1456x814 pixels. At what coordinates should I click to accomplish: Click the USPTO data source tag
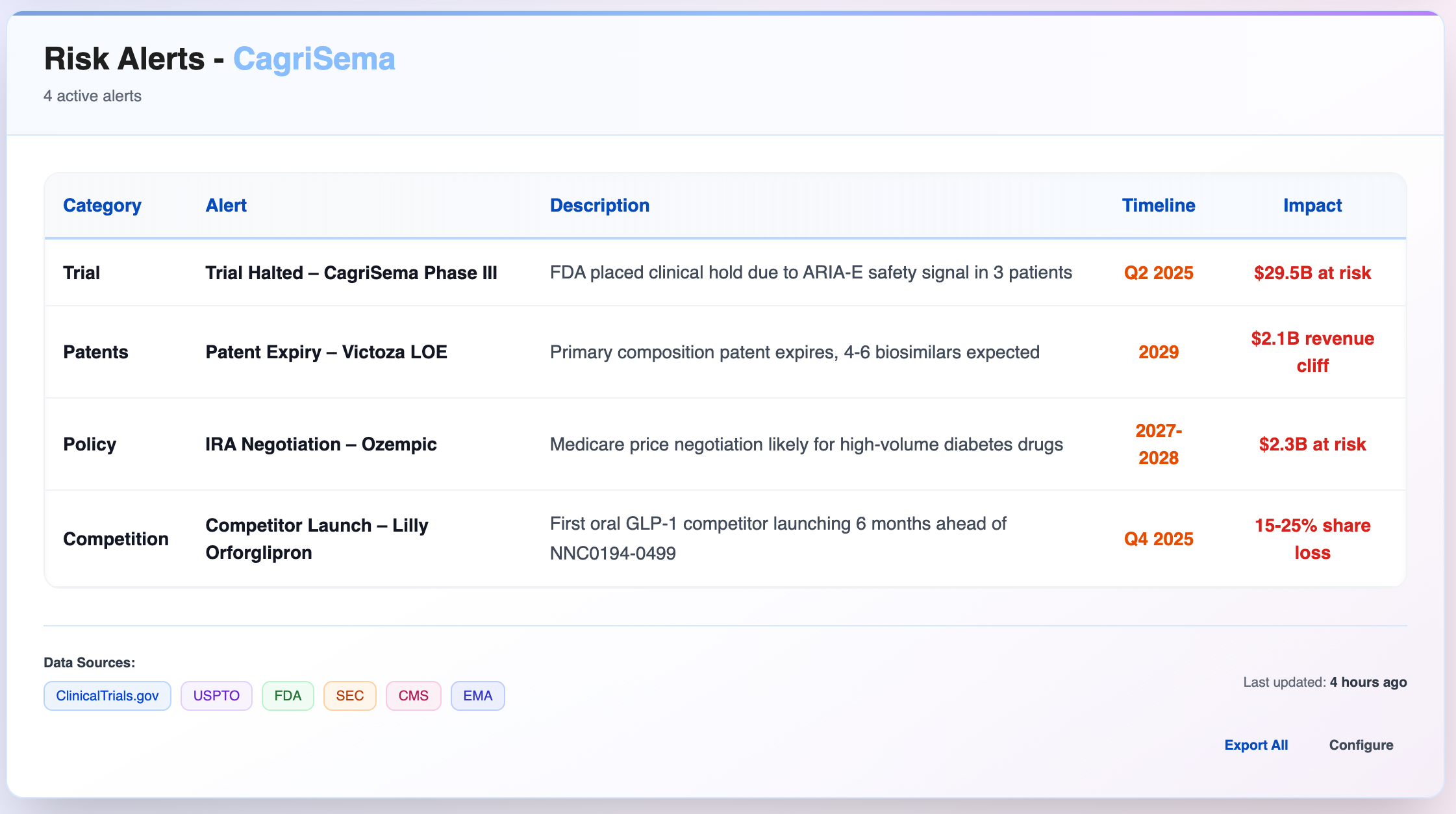click(216, 696)
